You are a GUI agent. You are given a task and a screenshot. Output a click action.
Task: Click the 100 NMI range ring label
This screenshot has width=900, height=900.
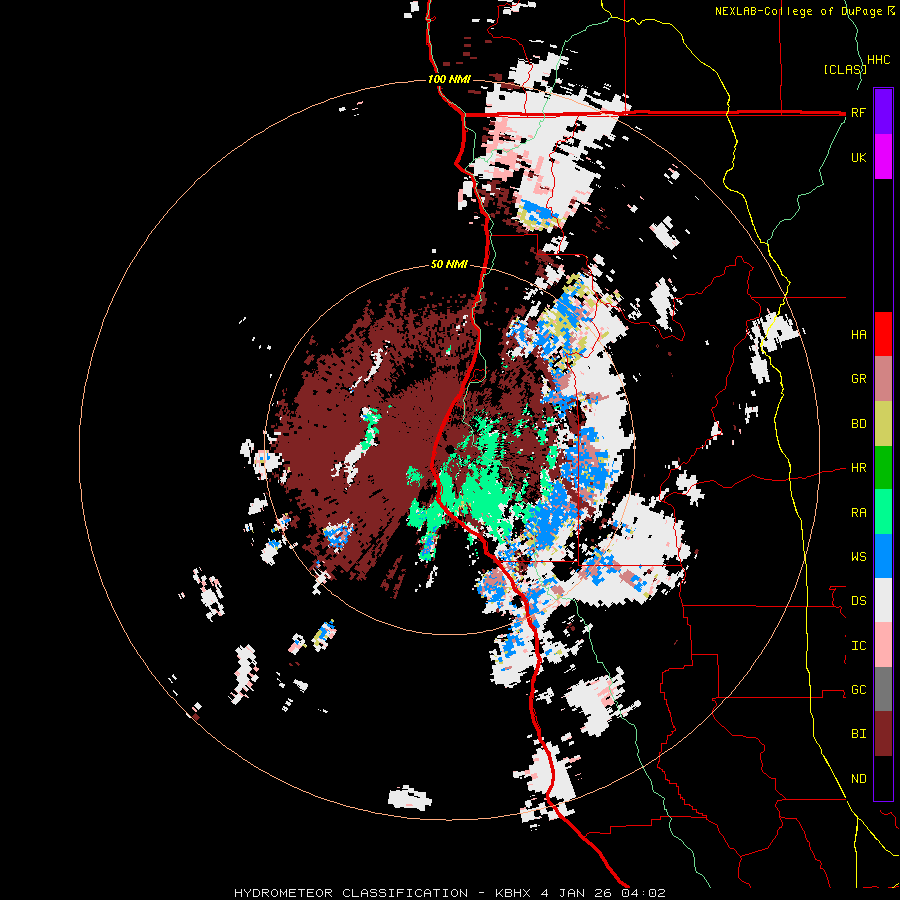pos(449,79)
